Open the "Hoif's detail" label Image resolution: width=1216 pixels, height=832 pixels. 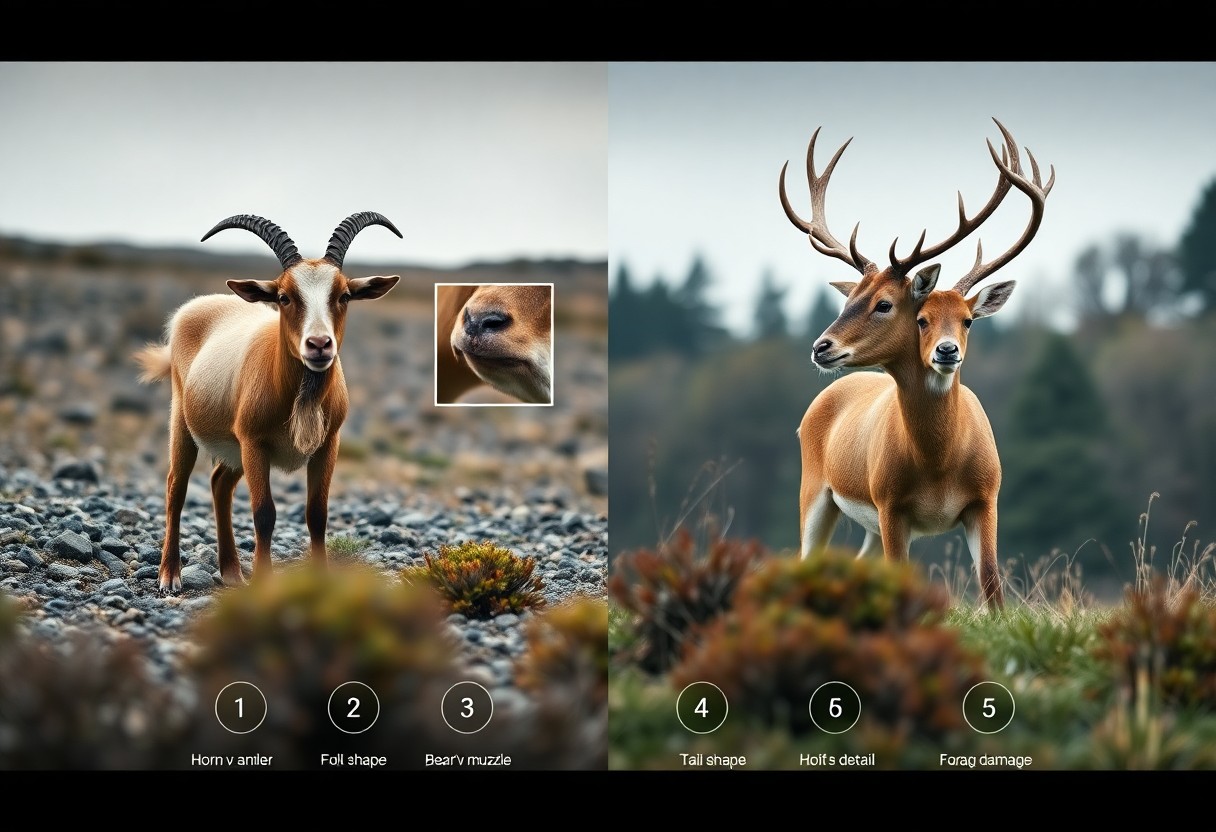[x=836, y=760]
